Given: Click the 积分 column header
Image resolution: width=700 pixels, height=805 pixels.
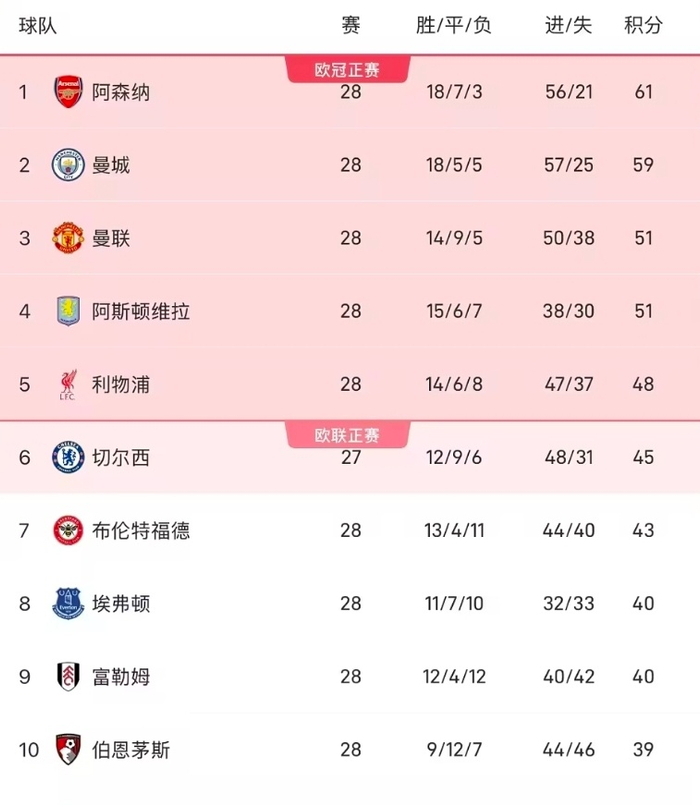Looking at the screenshot, I should tap(643, 25).
